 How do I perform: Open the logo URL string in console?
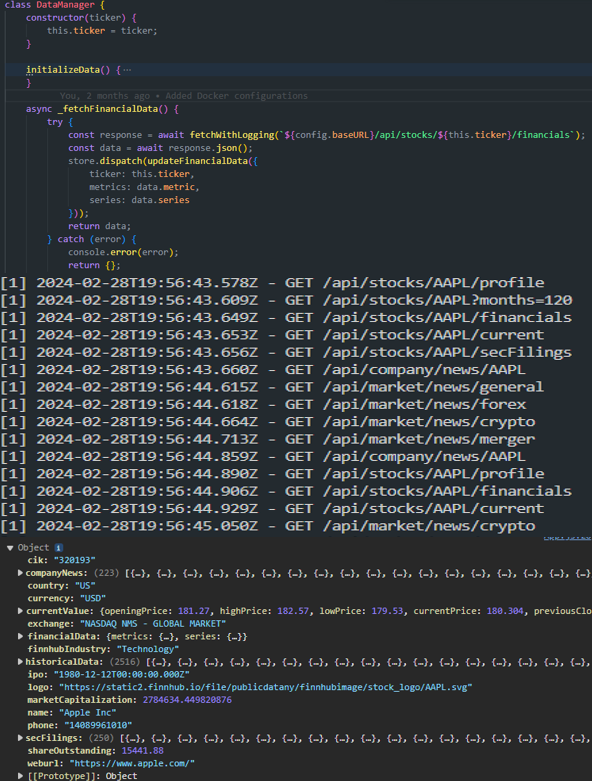point(265,687)
